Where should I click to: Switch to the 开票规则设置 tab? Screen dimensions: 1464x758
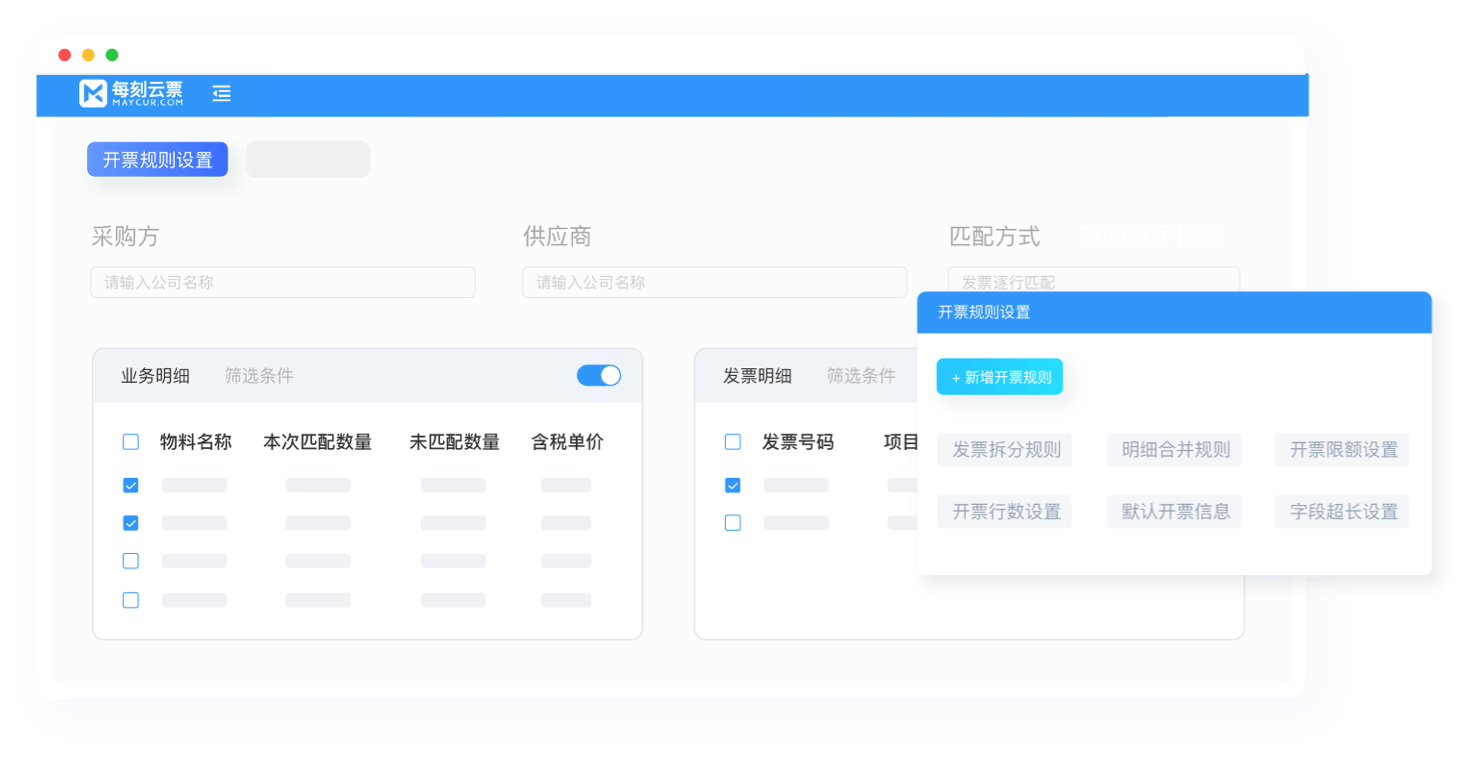[x=157, y=160]
